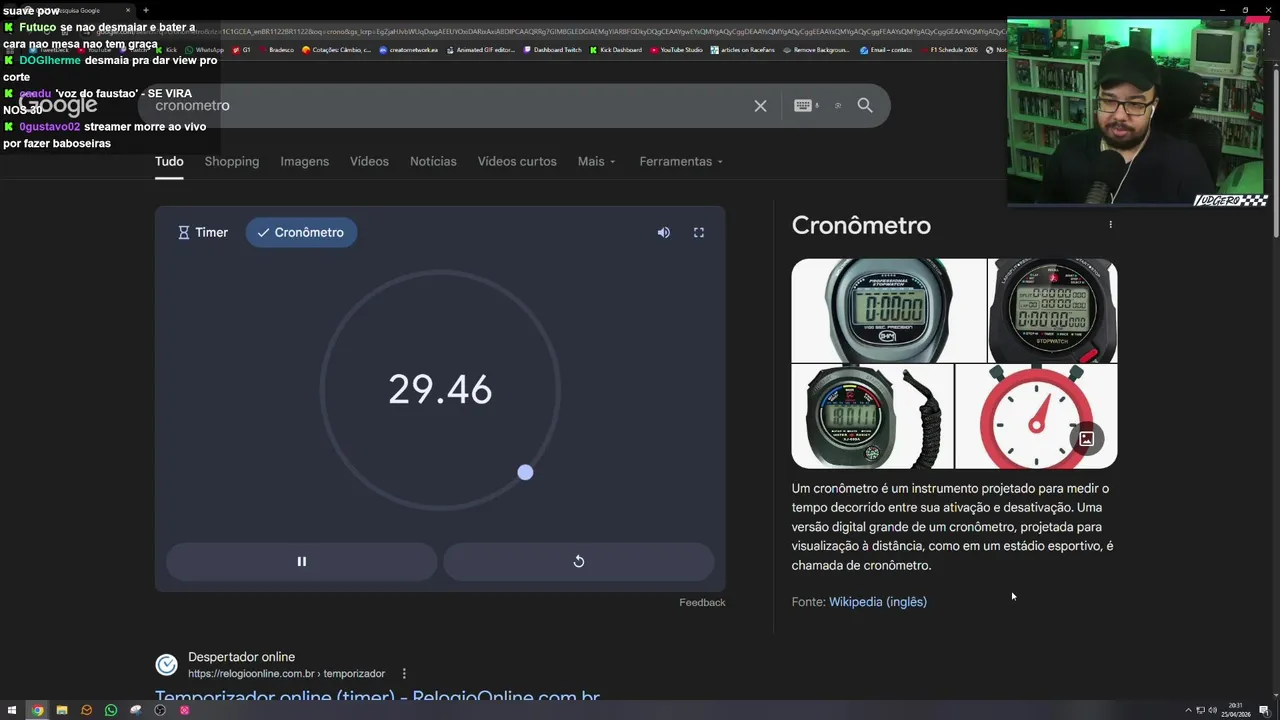The width and height of the screenshot is (1280, 720).
Task: Switch to the Timer mode
Action: pos(203,232)
